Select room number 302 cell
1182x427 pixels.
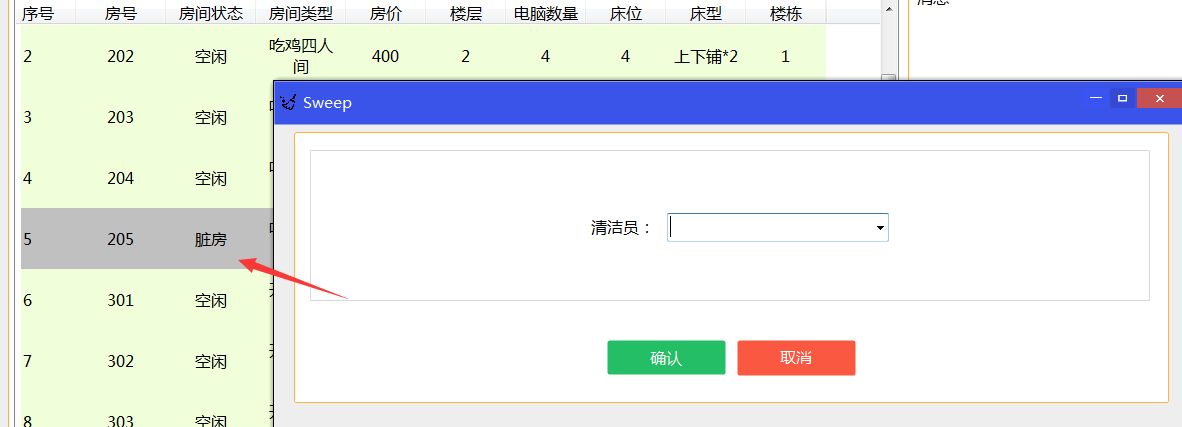coord(121,361)
